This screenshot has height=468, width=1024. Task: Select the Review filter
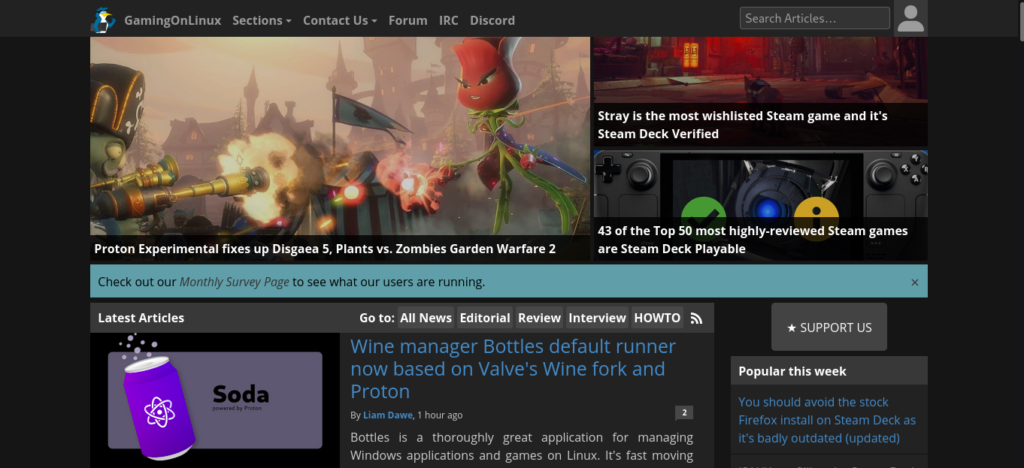pyautogui.click(x=539, y=318)
